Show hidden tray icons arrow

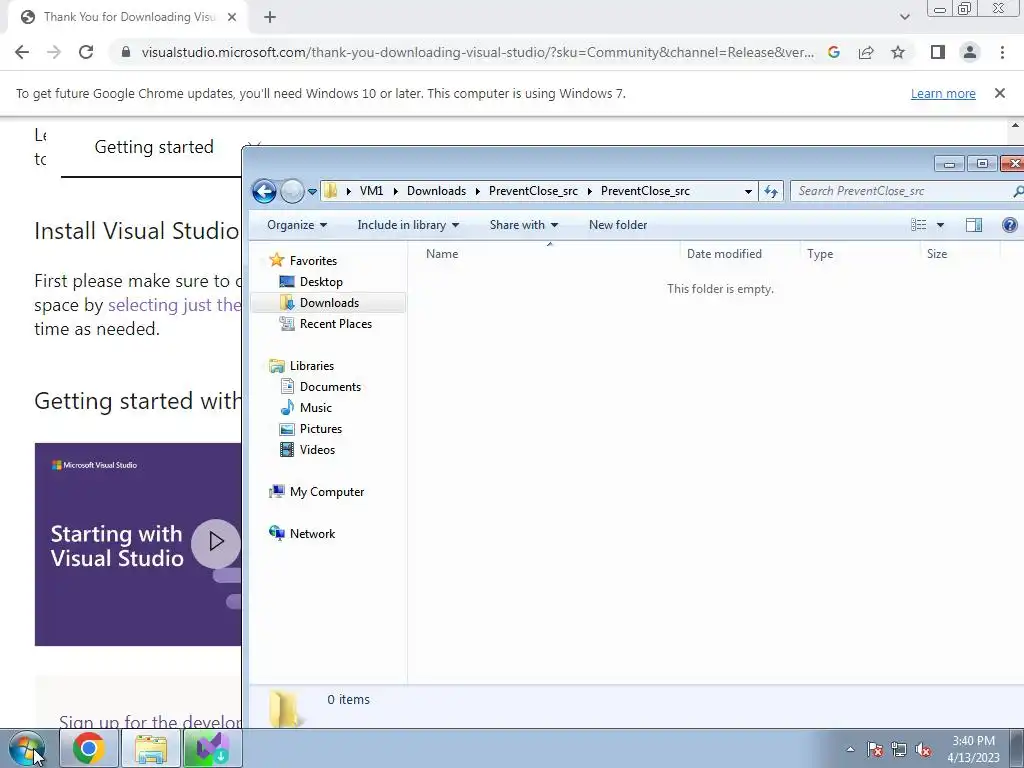pos(850,749)
